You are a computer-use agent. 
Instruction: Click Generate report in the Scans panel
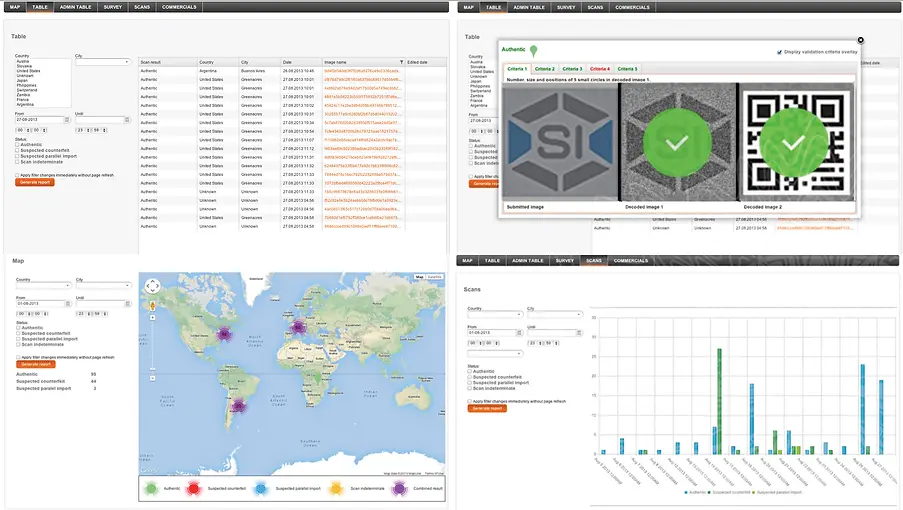click(487, 408)
